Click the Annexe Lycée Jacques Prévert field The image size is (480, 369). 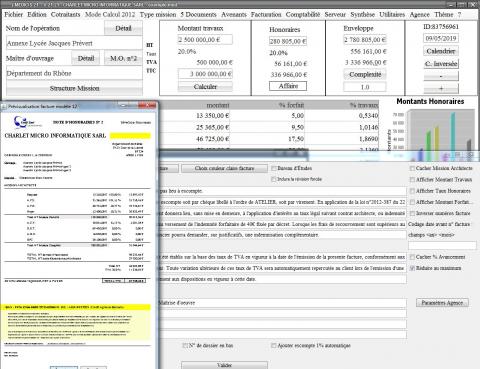click(74, 43)
